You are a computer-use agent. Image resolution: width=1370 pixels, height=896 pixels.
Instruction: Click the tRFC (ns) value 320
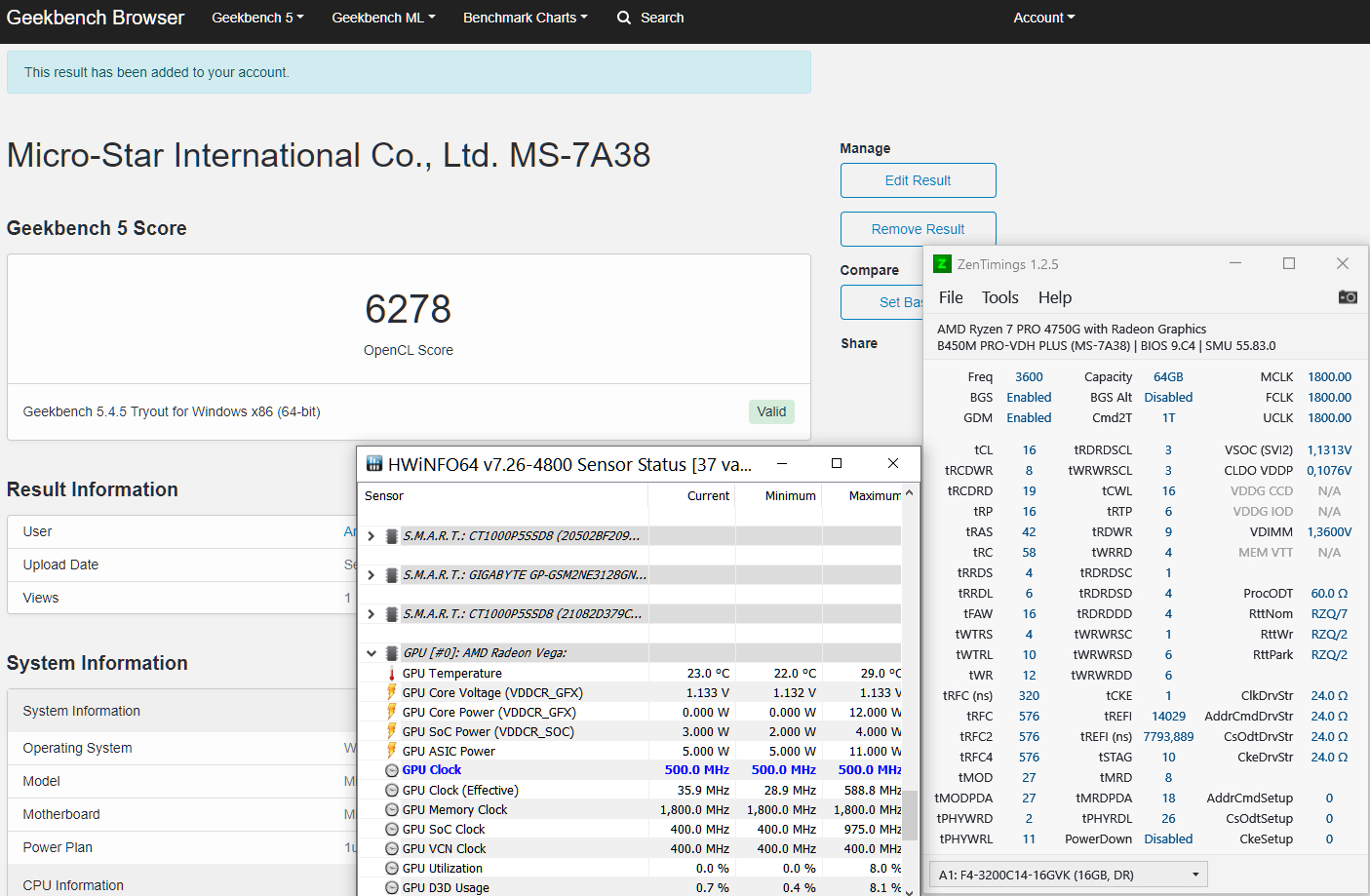point(1029,696)
